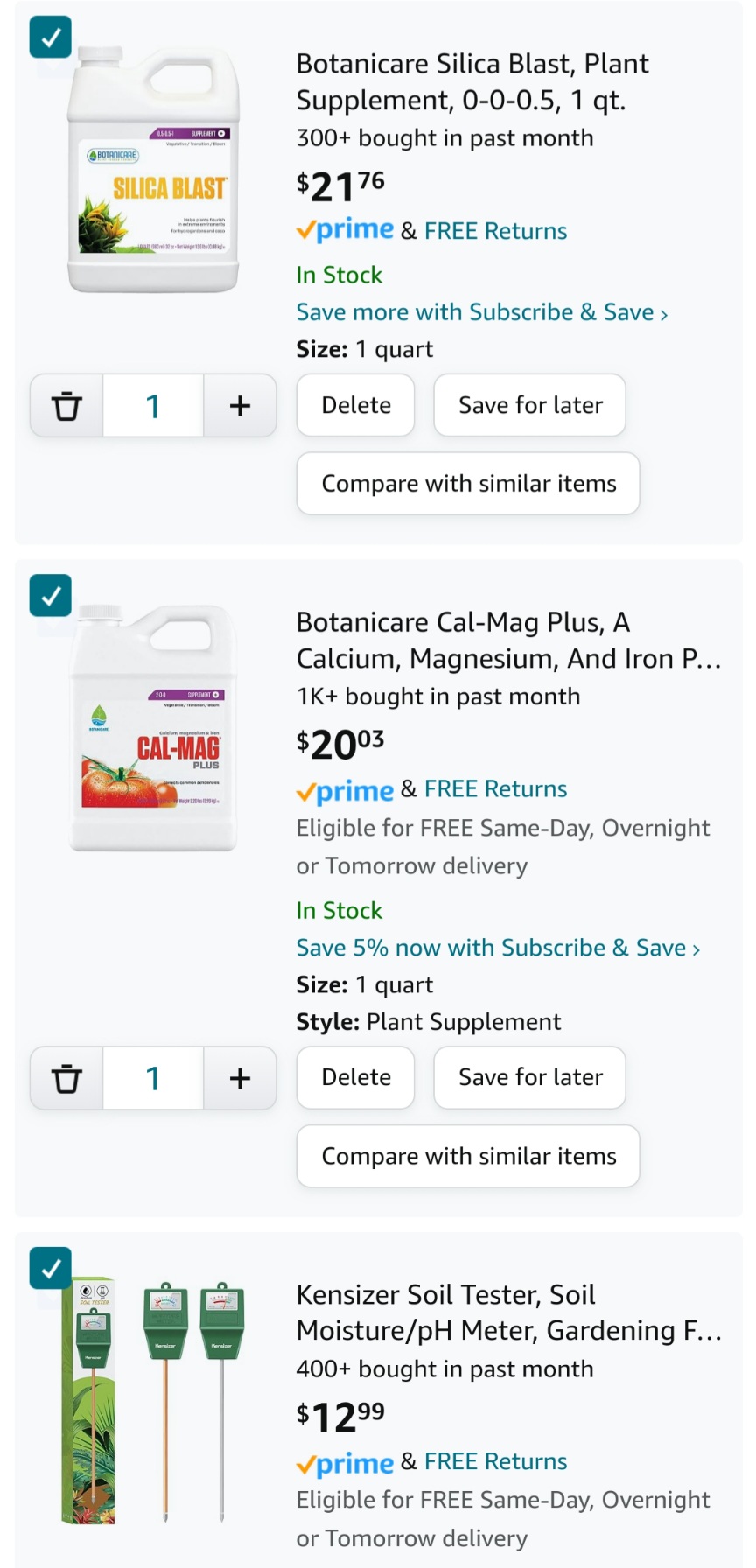Compare Cal-Mag Plus with similar items
756x1568 pixels.
(x=468, y=1156)
